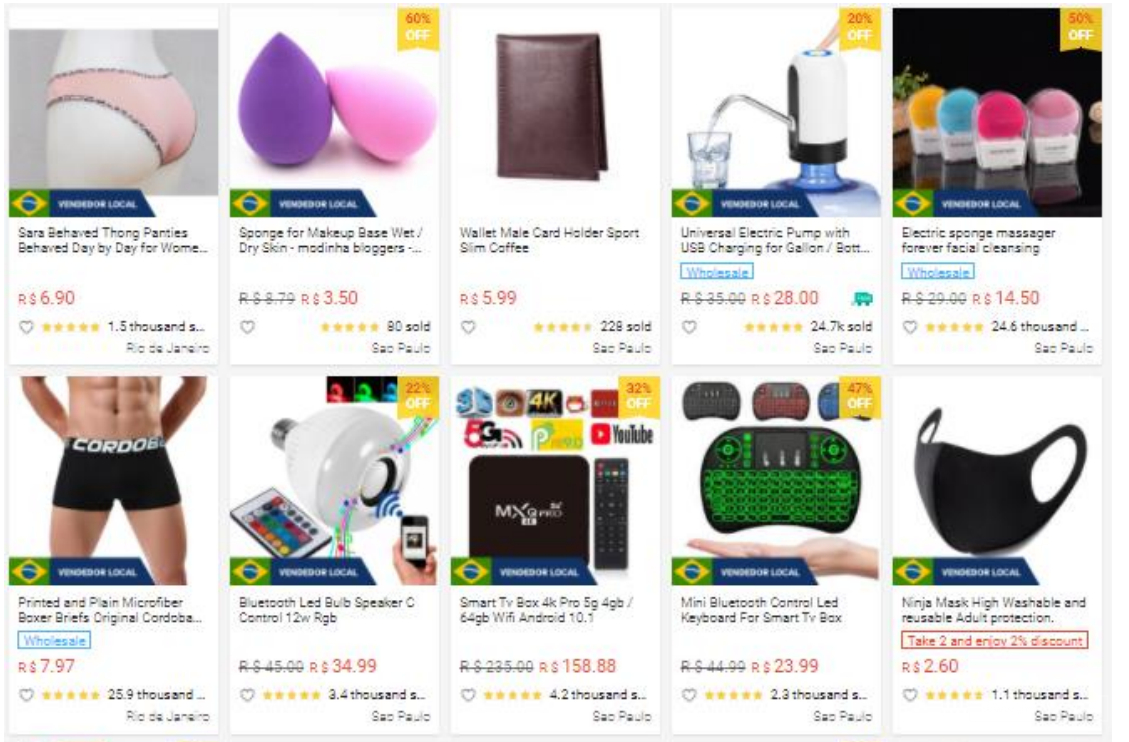The image size is (1129, 742).
Task: Open Wholesale label on Cordoba Boxer Briefs
Action: click(54, 641)
